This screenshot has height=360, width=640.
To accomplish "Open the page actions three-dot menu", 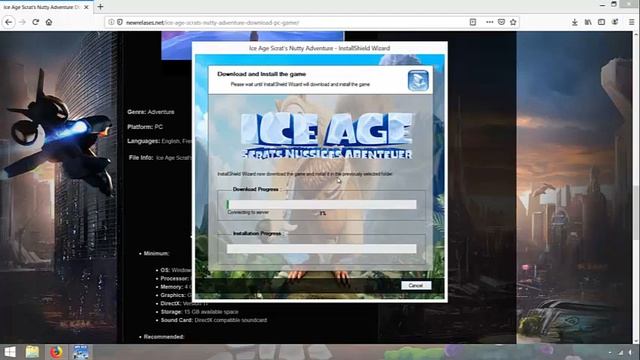I will [x=489, y=22].
